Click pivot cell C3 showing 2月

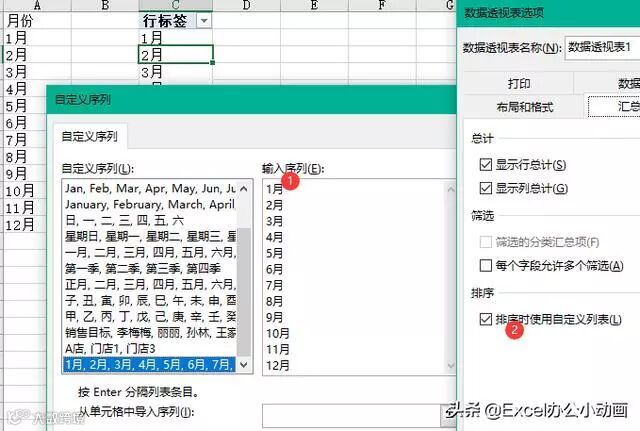176,54
